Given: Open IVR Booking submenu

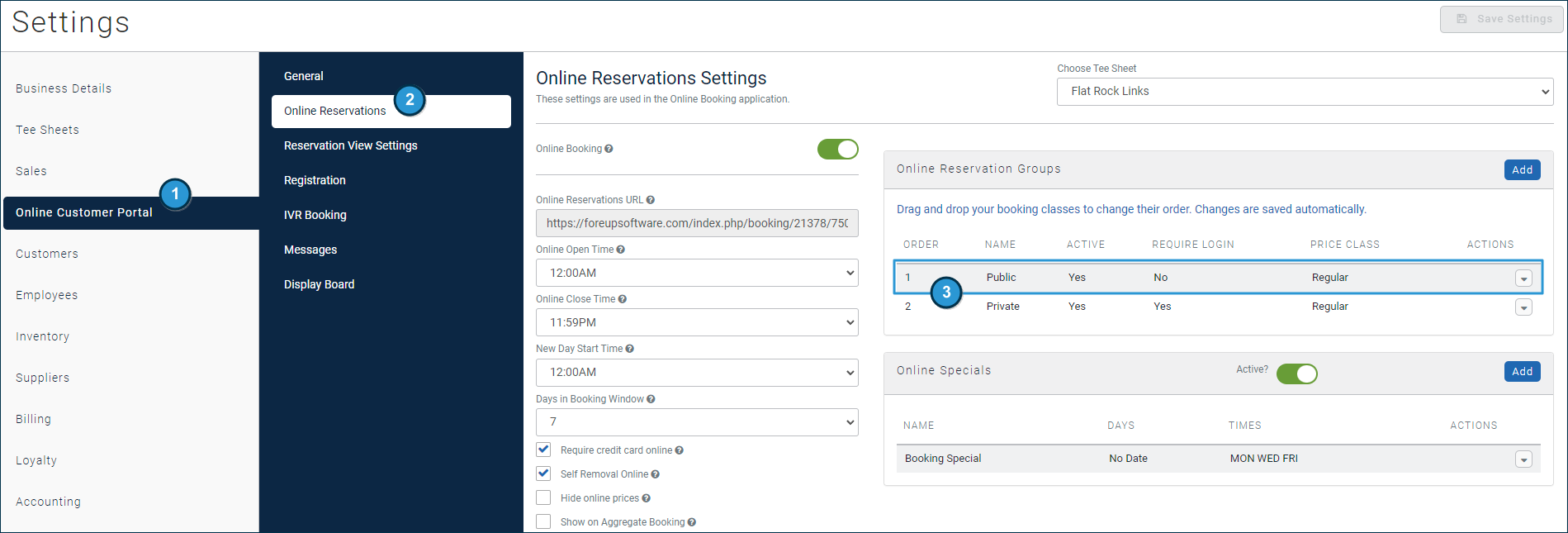Looking at the screenshot, I should 315,215.
